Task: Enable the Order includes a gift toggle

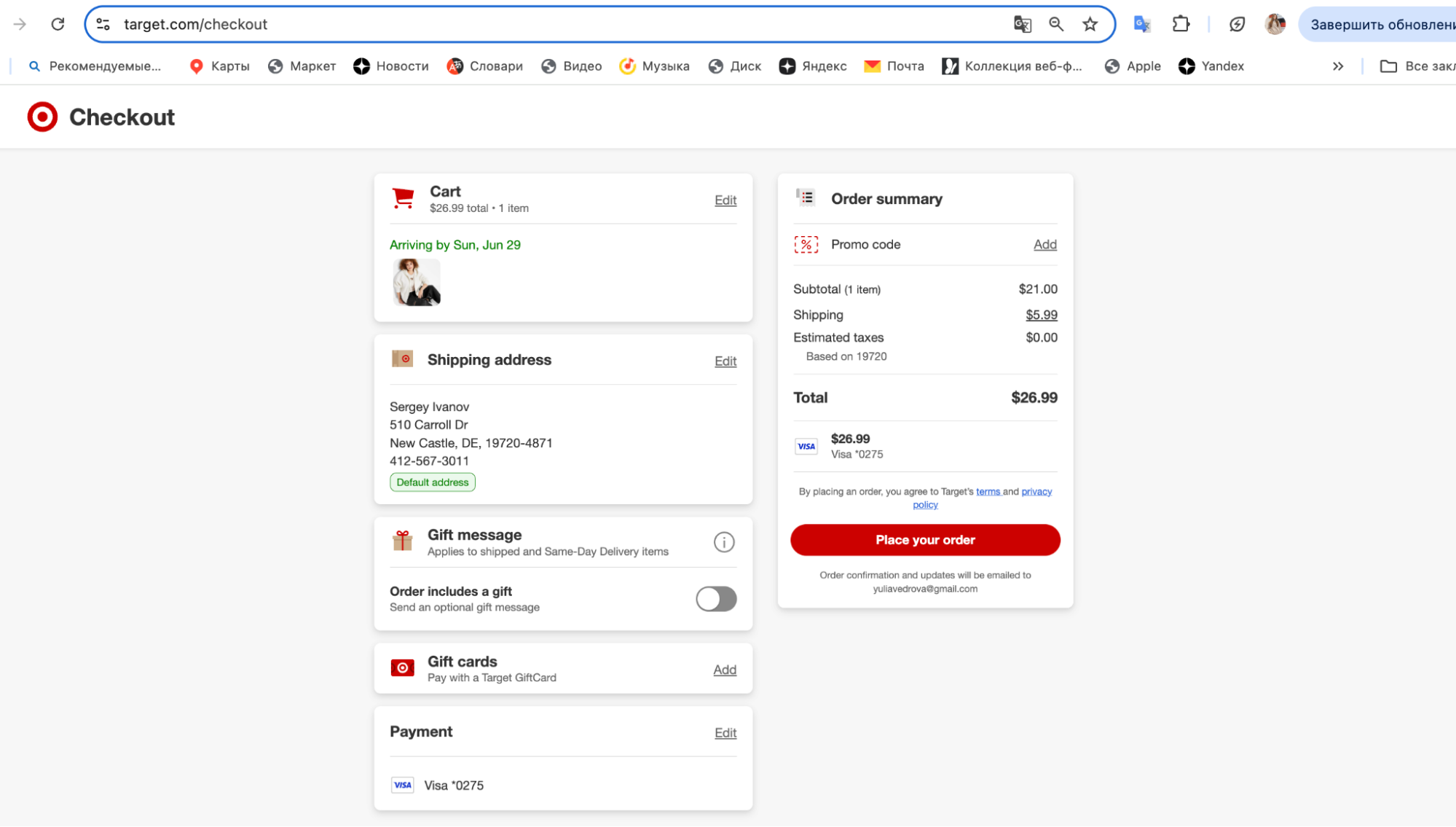Action: (716, 599)
